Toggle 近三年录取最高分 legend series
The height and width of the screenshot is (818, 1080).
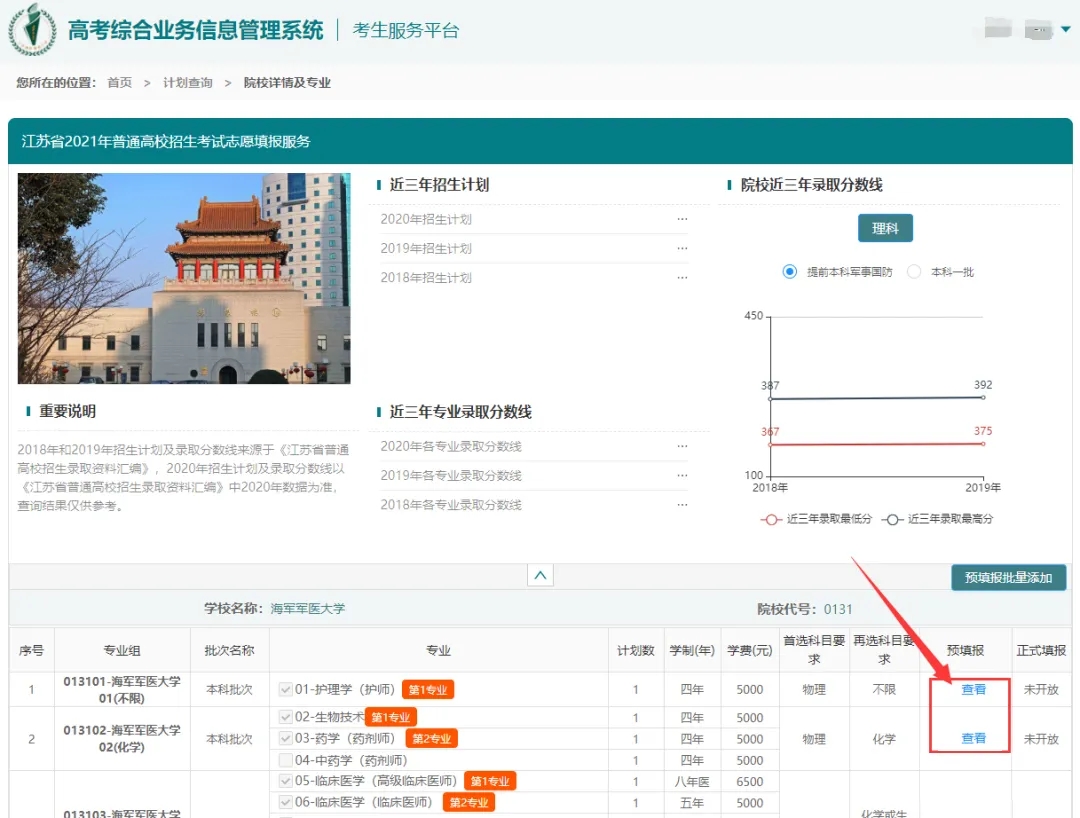click(894, 519)
